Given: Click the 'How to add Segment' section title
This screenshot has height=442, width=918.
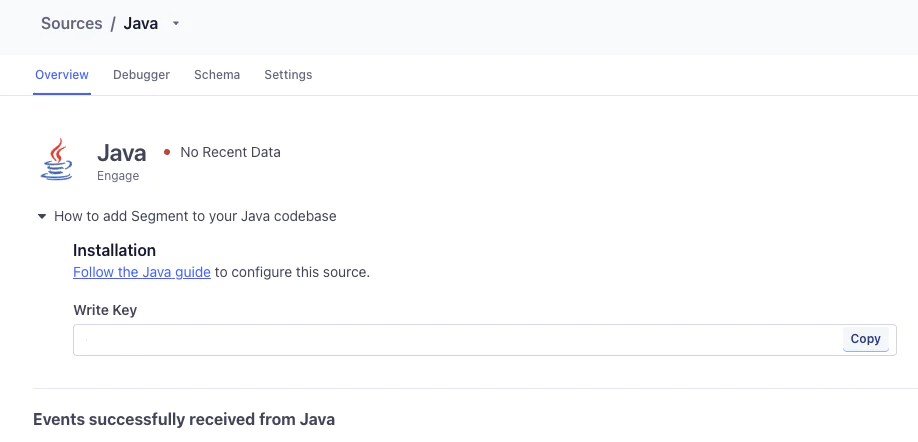Looking at the screenshot, I should (x=194, y=216).
